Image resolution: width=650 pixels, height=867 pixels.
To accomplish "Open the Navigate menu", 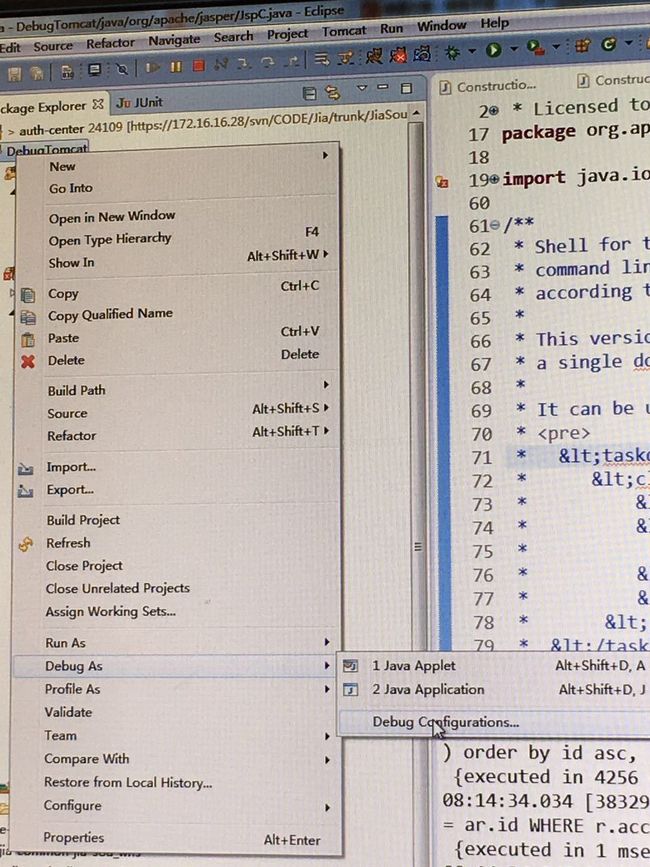I will click(174, 40).
